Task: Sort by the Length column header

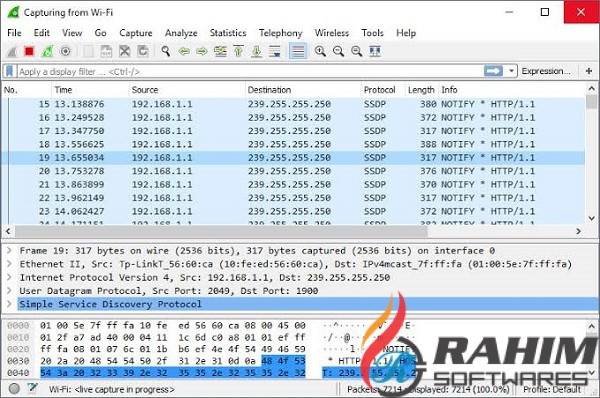Action: (x=422, y=90)
